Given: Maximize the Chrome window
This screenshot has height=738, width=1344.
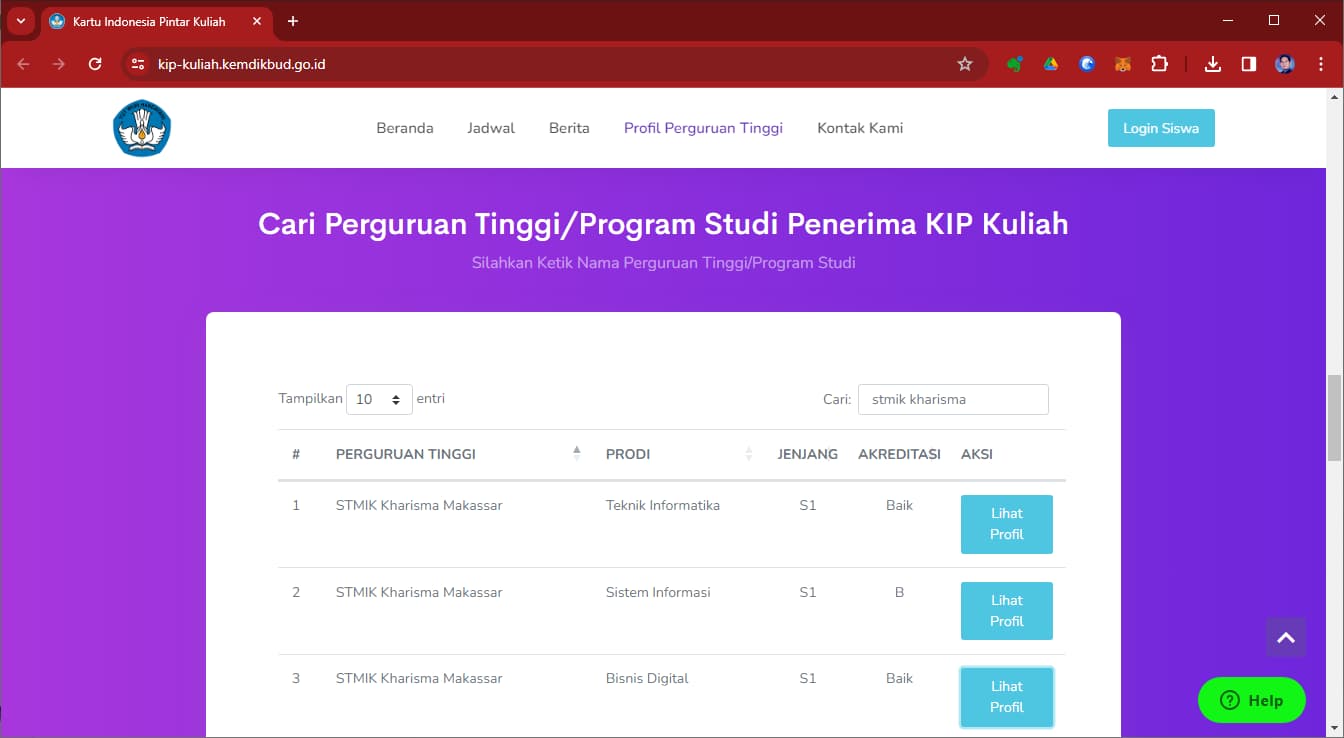Looking at the screenshot, I should (1274, 20).
